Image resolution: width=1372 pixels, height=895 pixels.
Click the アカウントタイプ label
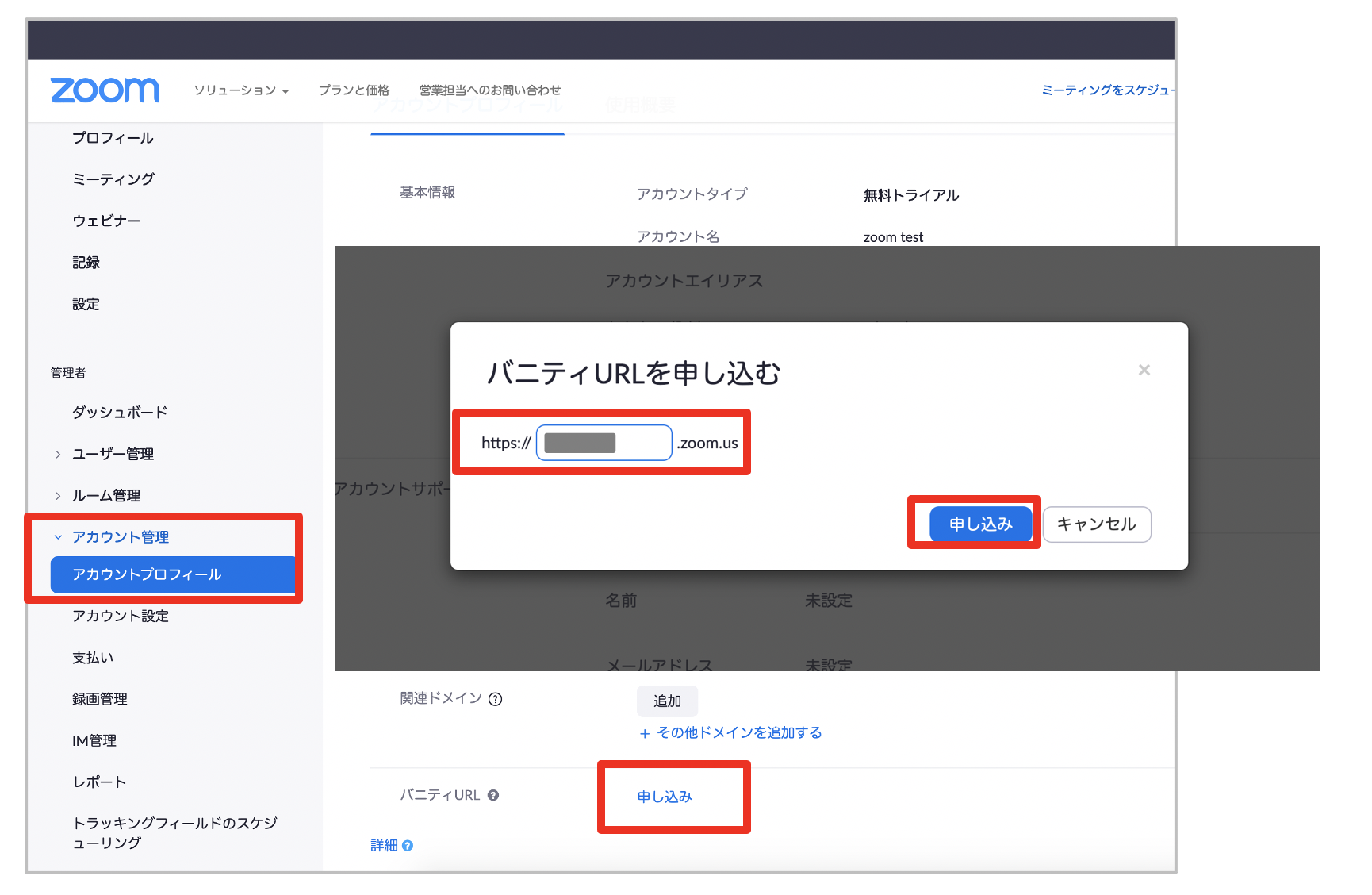pos(692,194)
